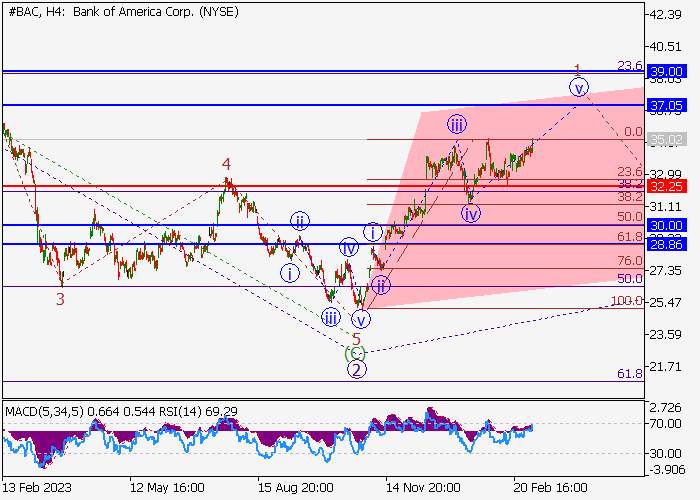Select the circled iv label below the 31.11 pullback

coord(471,214)
